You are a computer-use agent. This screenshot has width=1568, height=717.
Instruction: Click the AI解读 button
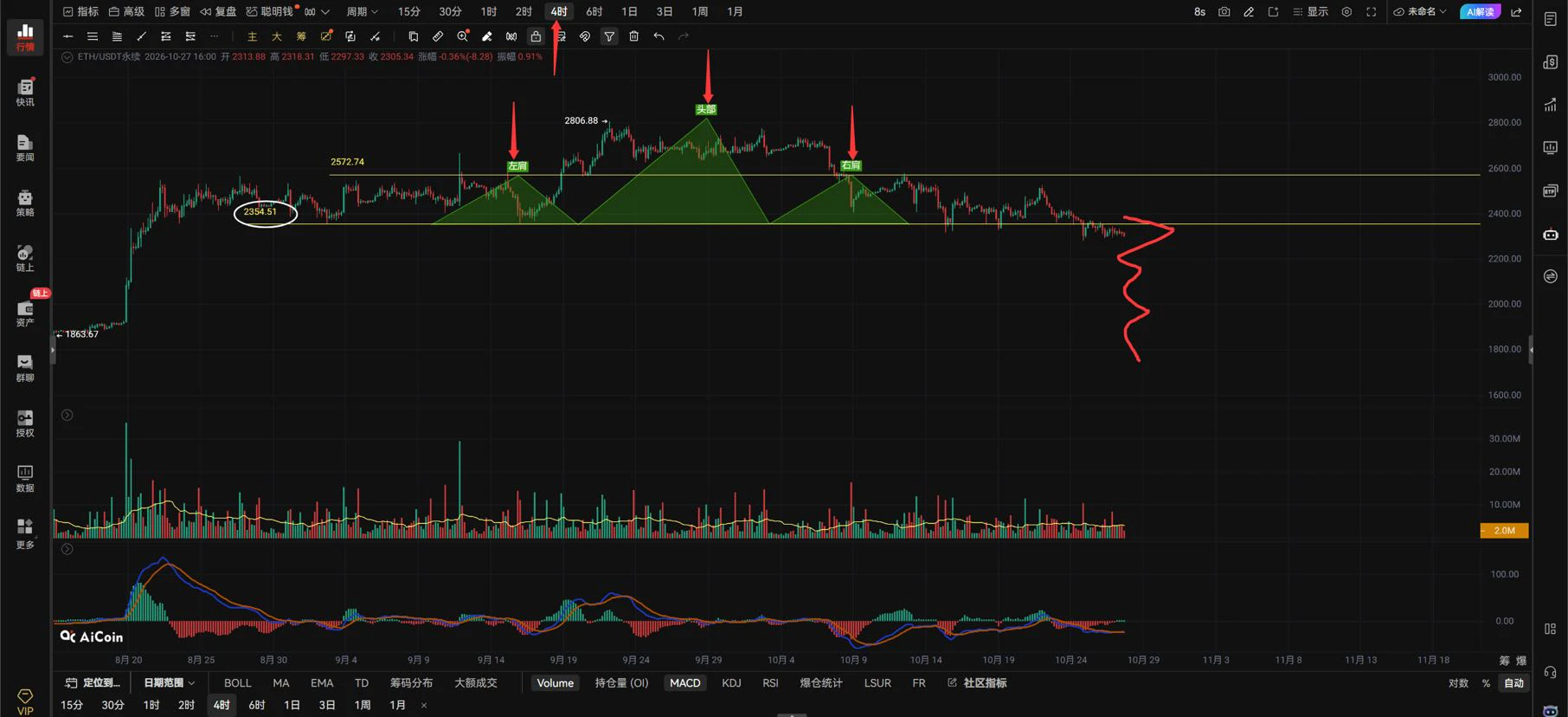pyautogui.click(x=1481, y=12)
